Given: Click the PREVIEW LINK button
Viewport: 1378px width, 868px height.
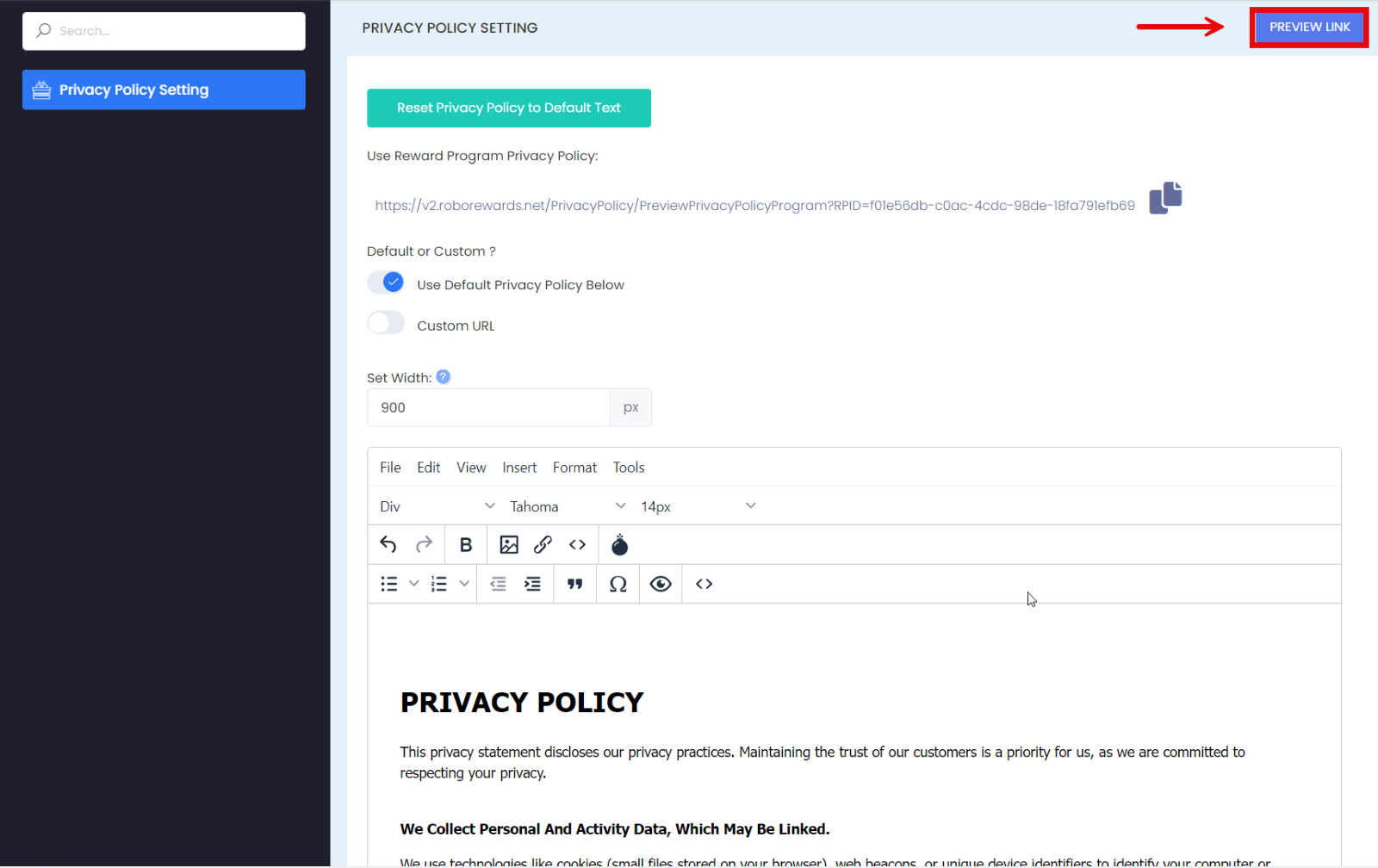Looking at the screenshot, I should coord(1309,28).
